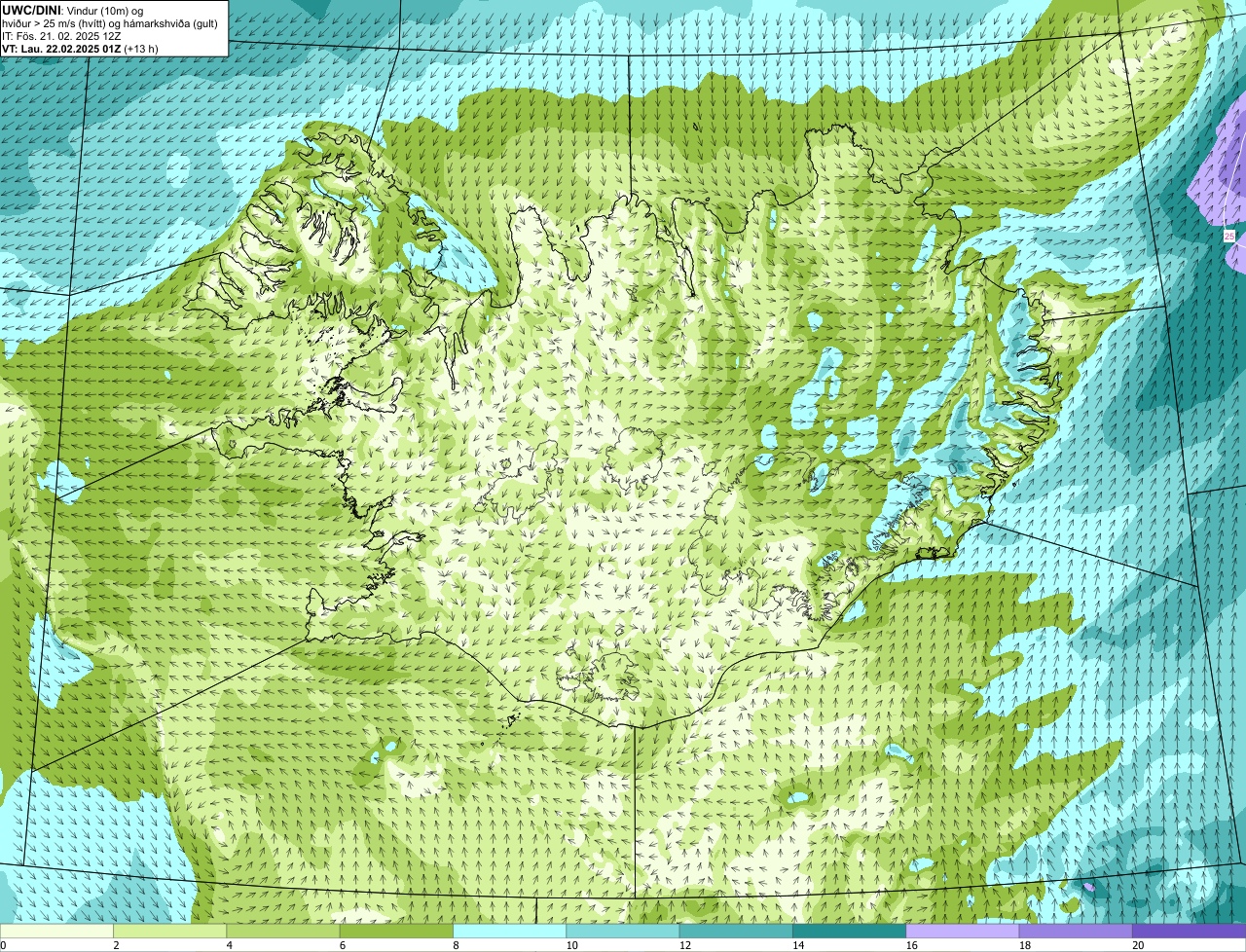Click the "UWC/DINI: Vindur (10m) og" title line

pos(73,10)
